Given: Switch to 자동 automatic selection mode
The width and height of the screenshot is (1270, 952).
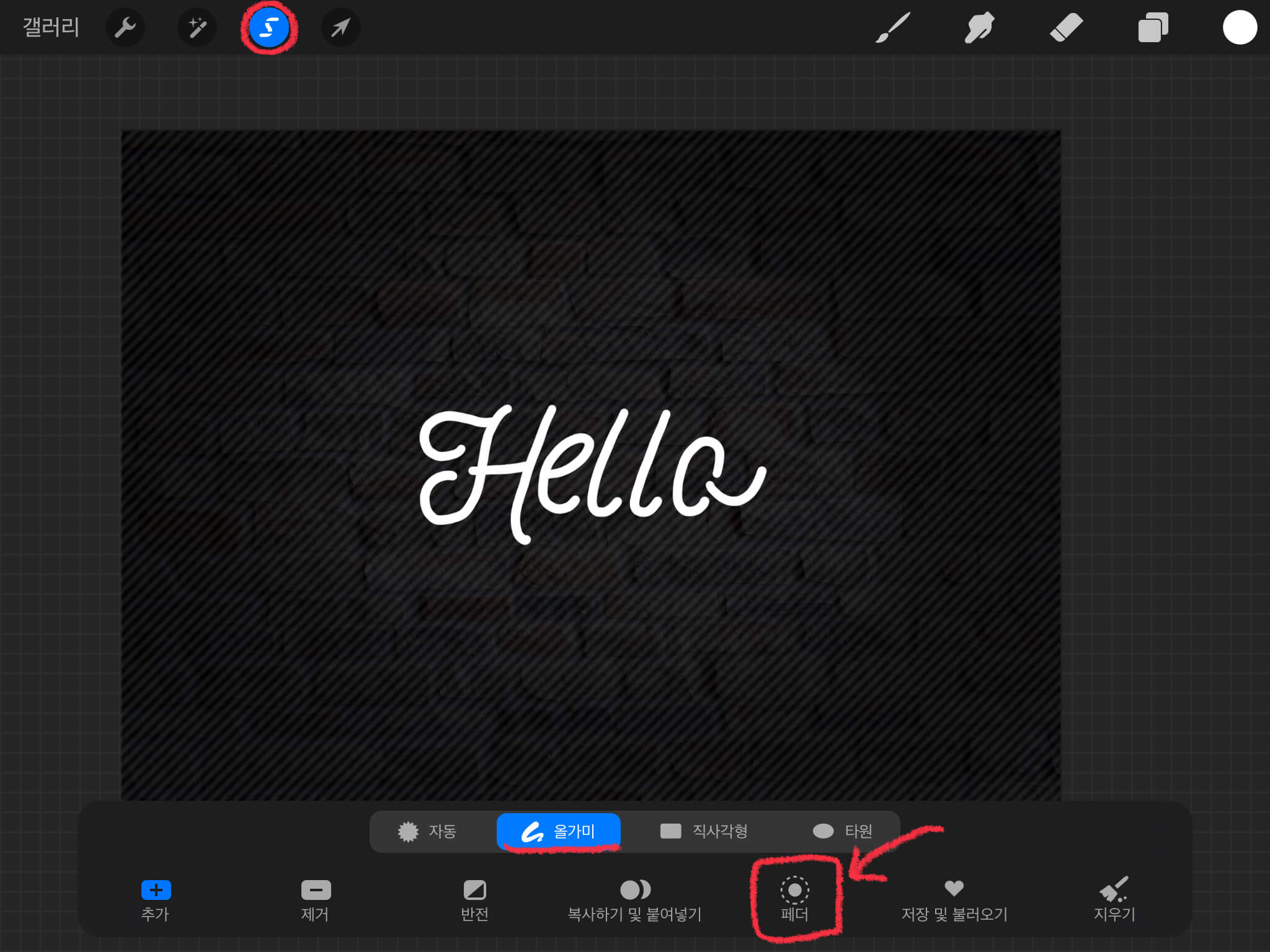Looking at the screenshot, I should pos(427,831).
